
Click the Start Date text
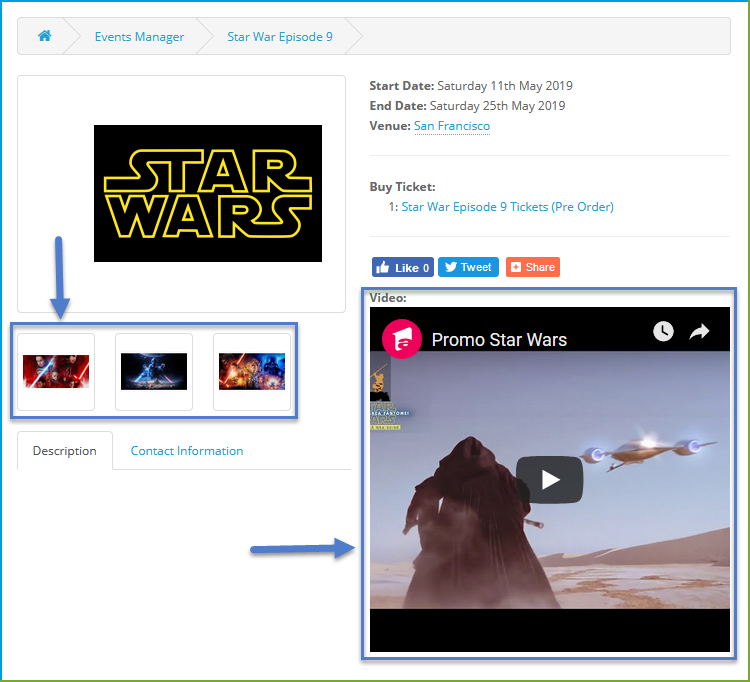click(x=471, y=86)
